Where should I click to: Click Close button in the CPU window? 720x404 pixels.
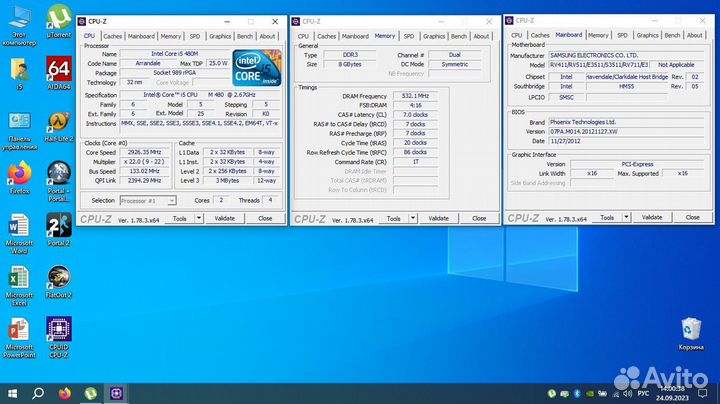coord(265,219)
